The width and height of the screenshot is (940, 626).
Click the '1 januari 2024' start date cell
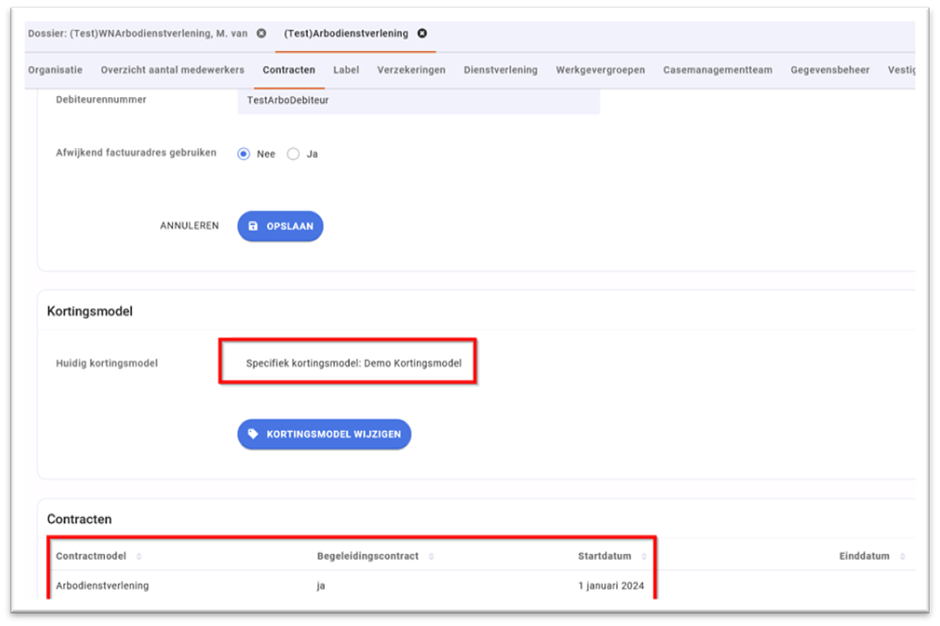611,586
